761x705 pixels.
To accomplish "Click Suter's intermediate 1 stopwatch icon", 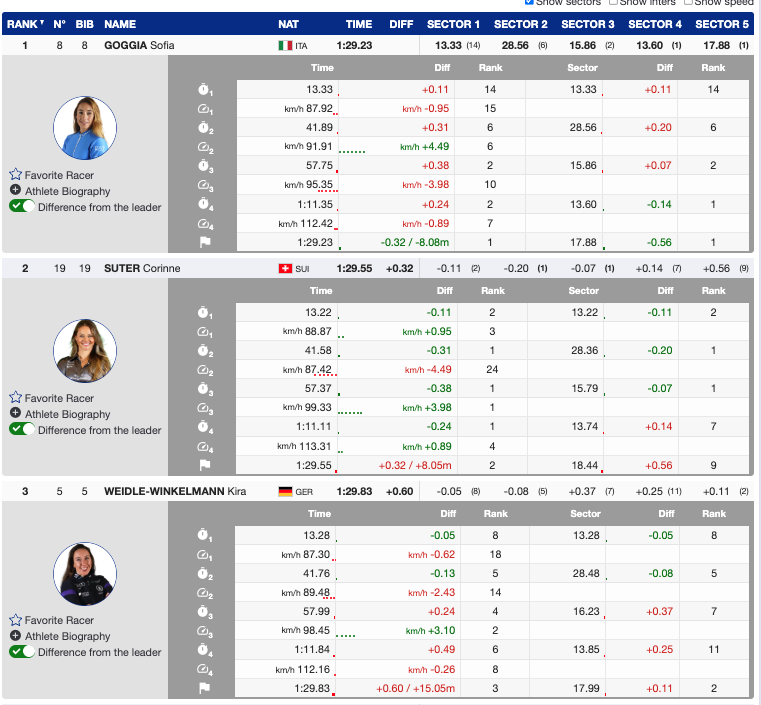I will point(205,313).
